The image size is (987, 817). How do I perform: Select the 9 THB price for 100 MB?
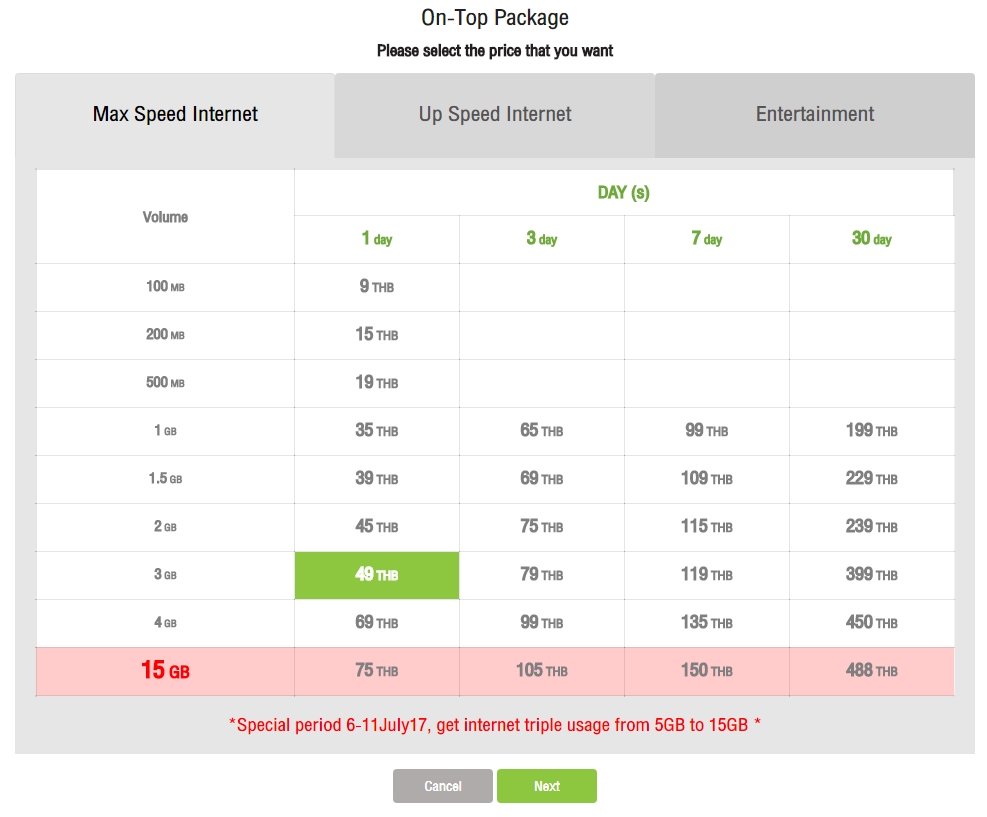pyautogui.click(x=376, y=287)
